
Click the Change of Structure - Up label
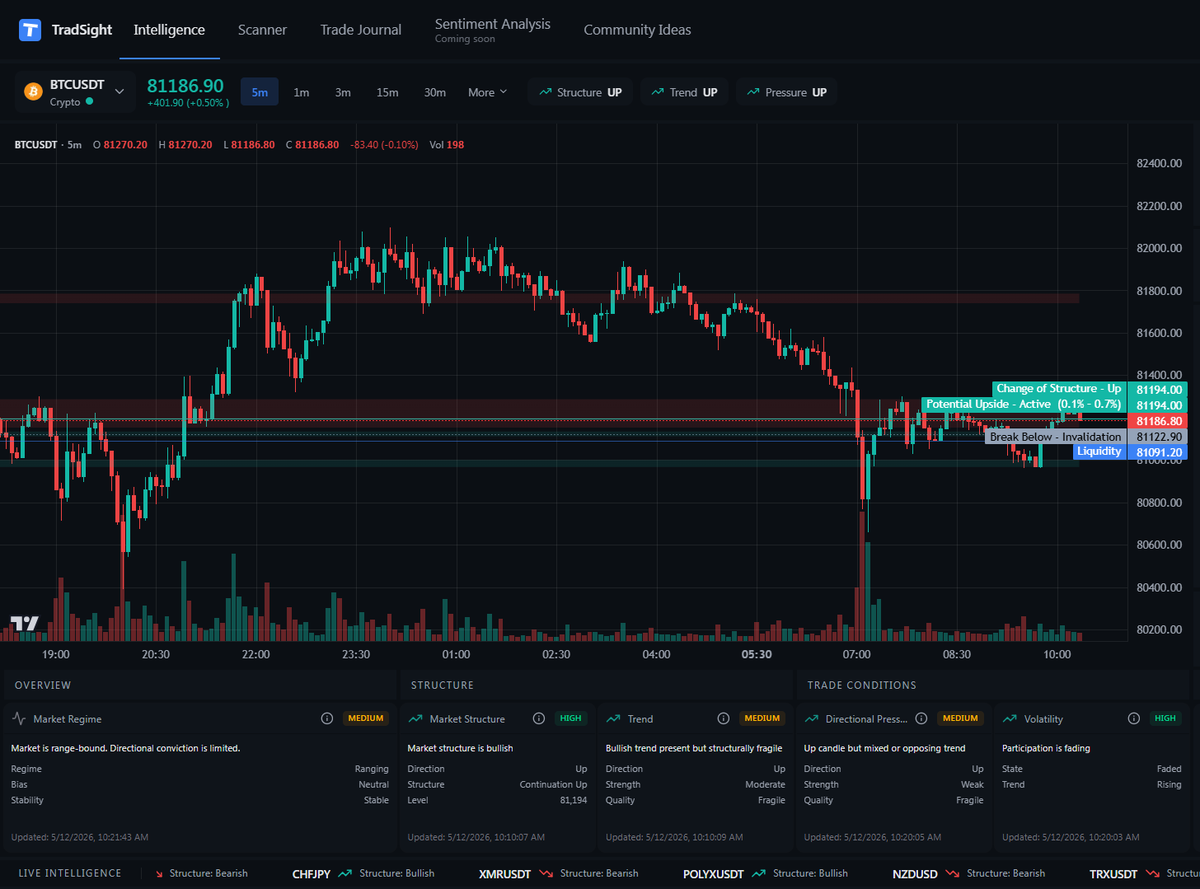pyautogui.click(x=1059, y=388)
